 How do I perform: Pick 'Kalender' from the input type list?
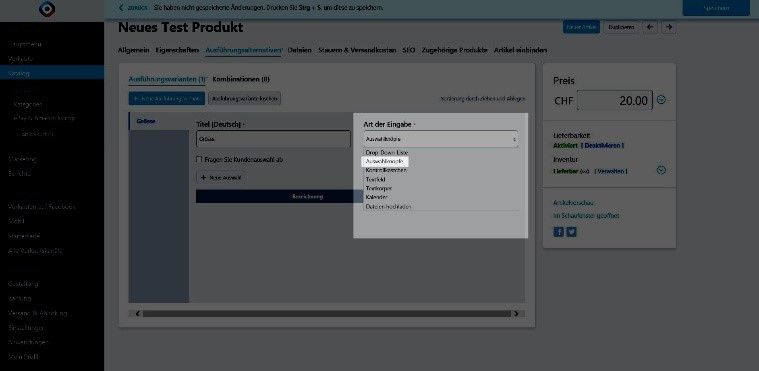(377, 197)
